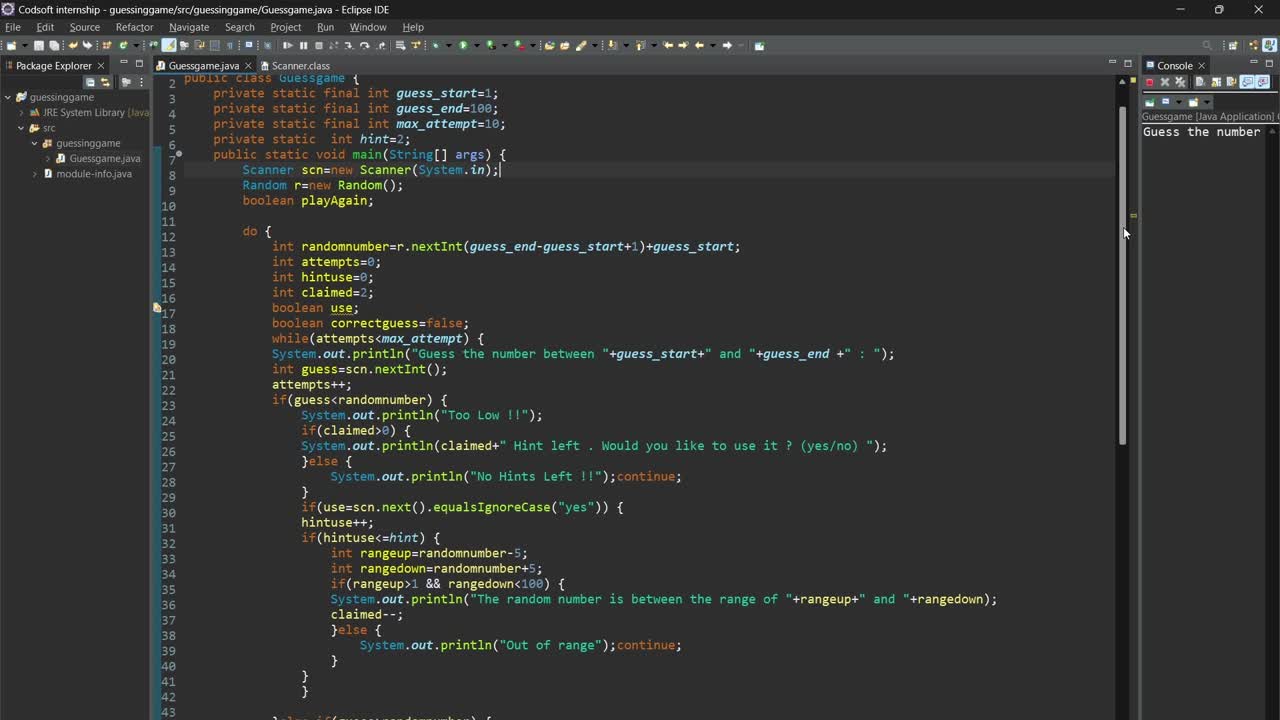
Task: Open the Back history dropdown arrow
Action: pyautogui.click(x=713, y=45)
